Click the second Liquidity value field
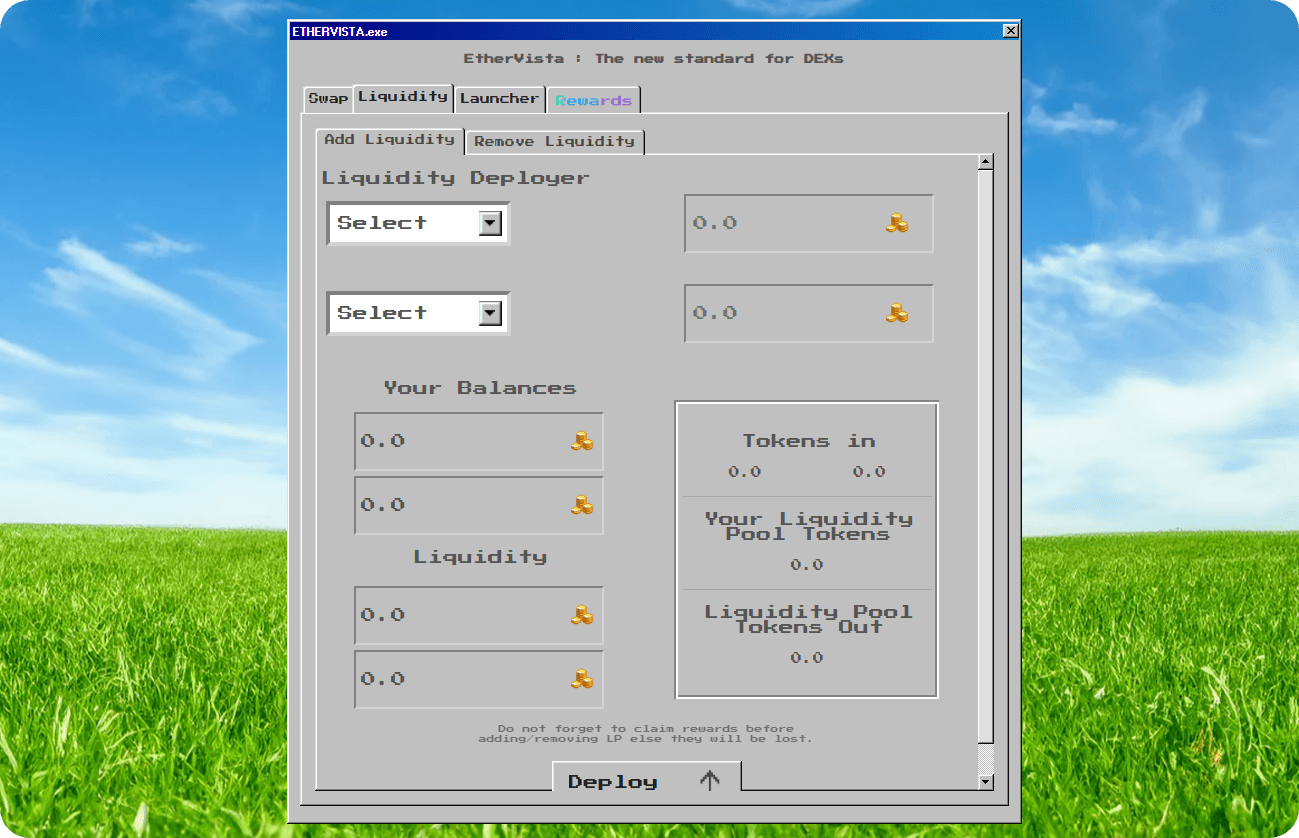The height and width of the screenshot is (838, 1299). point(479,679)
